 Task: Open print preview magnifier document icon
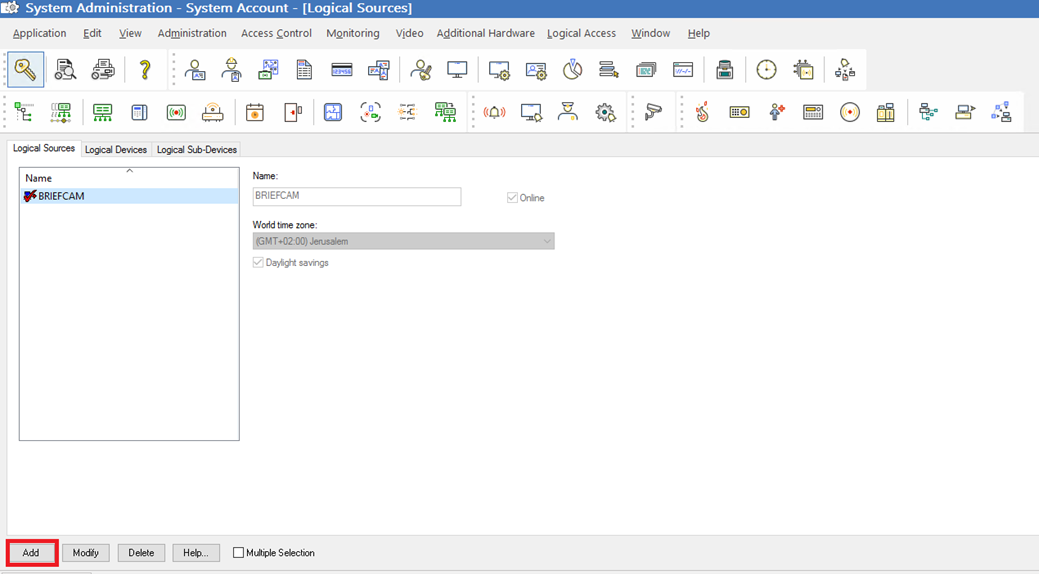(x=65, y=70)
